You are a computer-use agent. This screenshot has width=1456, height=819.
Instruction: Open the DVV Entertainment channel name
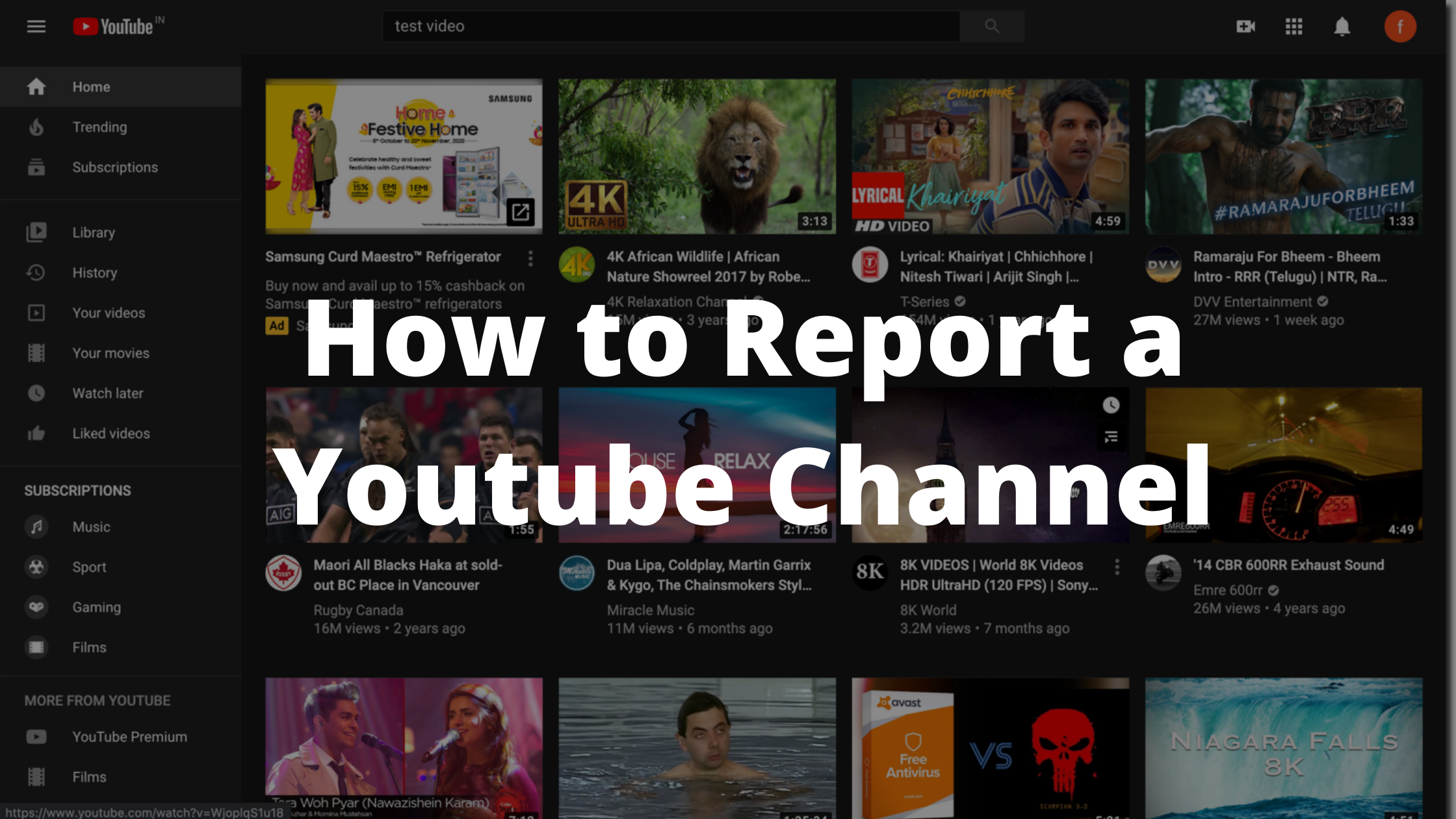1253,302
